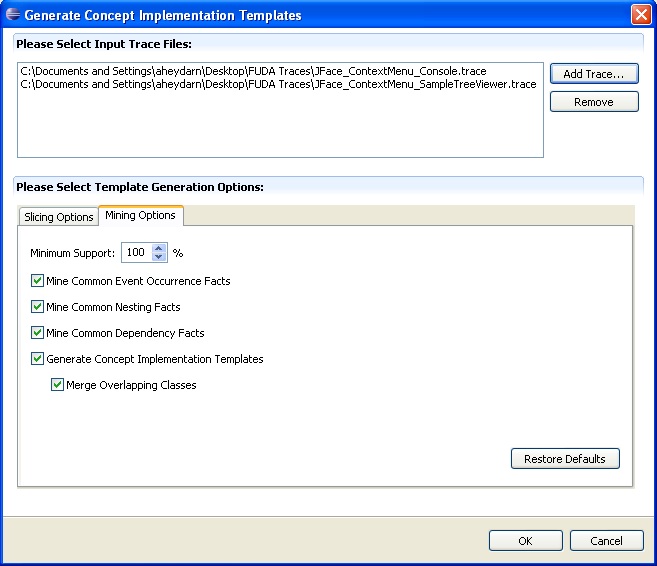Open the Mining Options tab
Image resolution: width=657 pixels, height=566 pixels.
point(140,216)
